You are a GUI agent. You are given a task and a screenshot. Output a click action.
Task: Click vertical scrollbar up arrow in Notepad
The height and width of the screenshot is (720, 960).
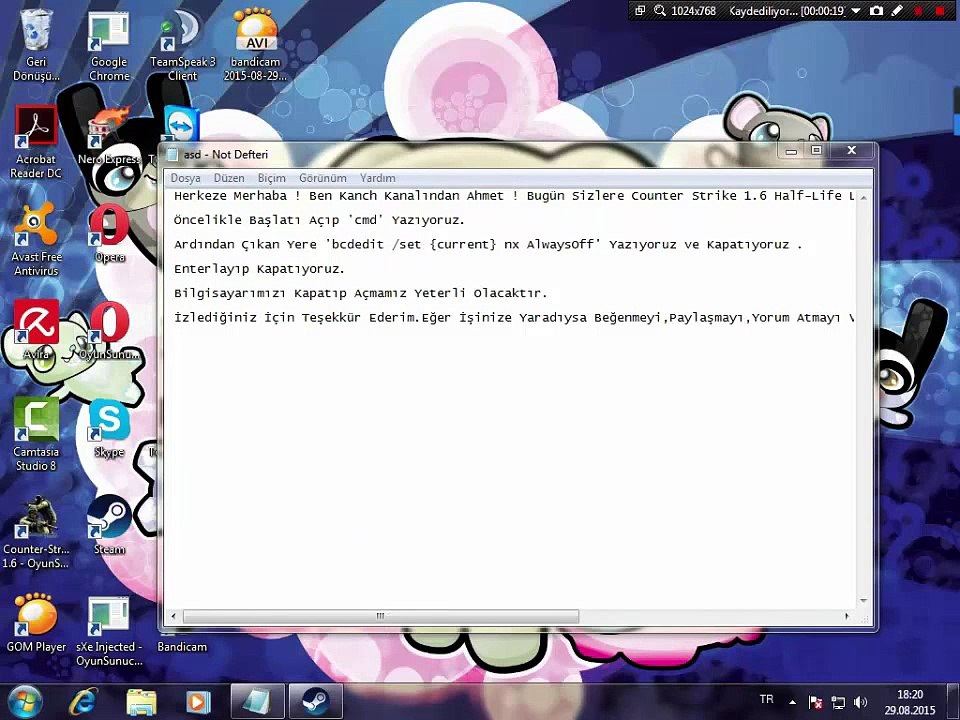pos(863,197)
